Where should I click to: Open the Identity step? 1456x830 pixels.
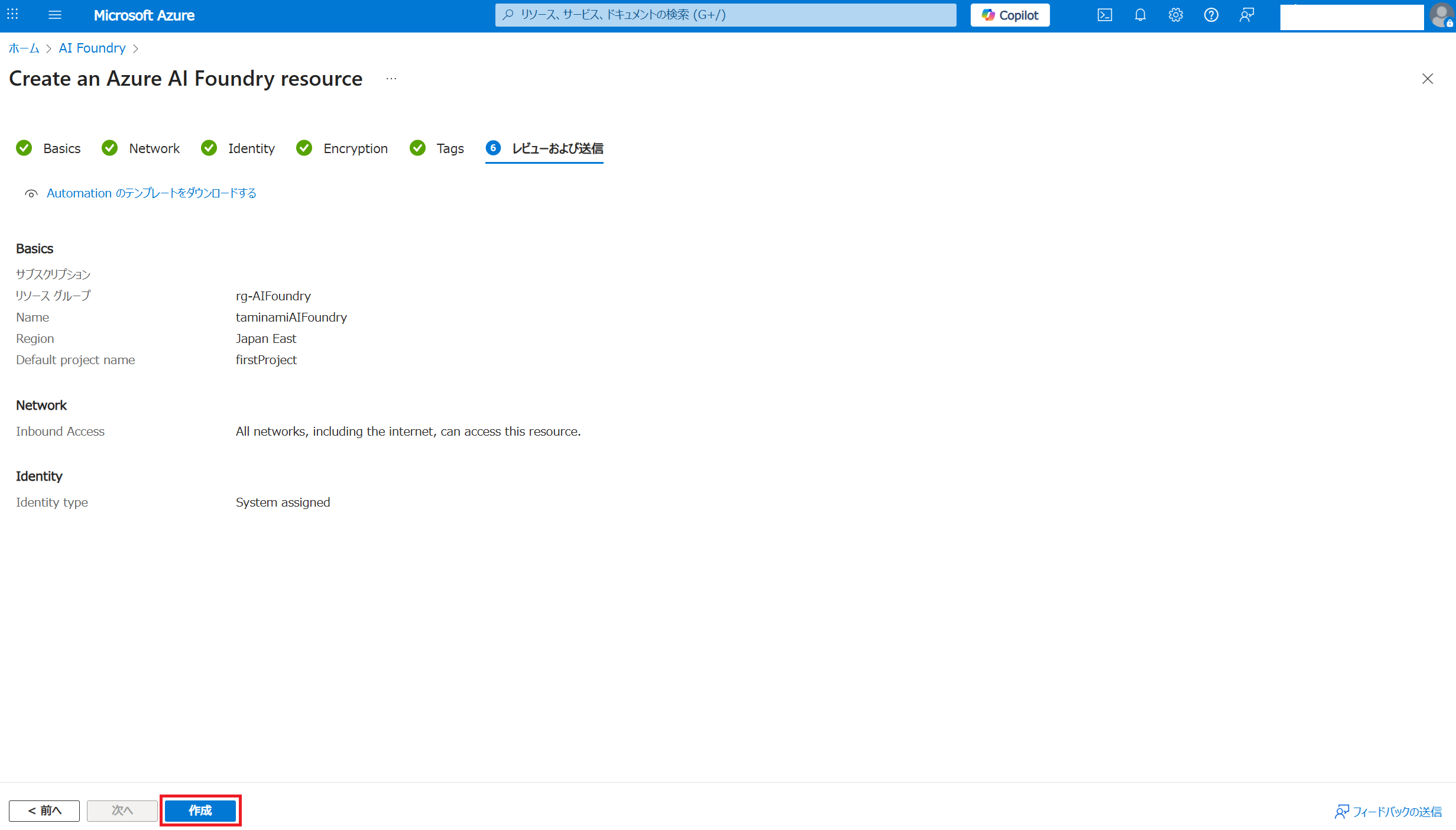(x=251, y=148)
